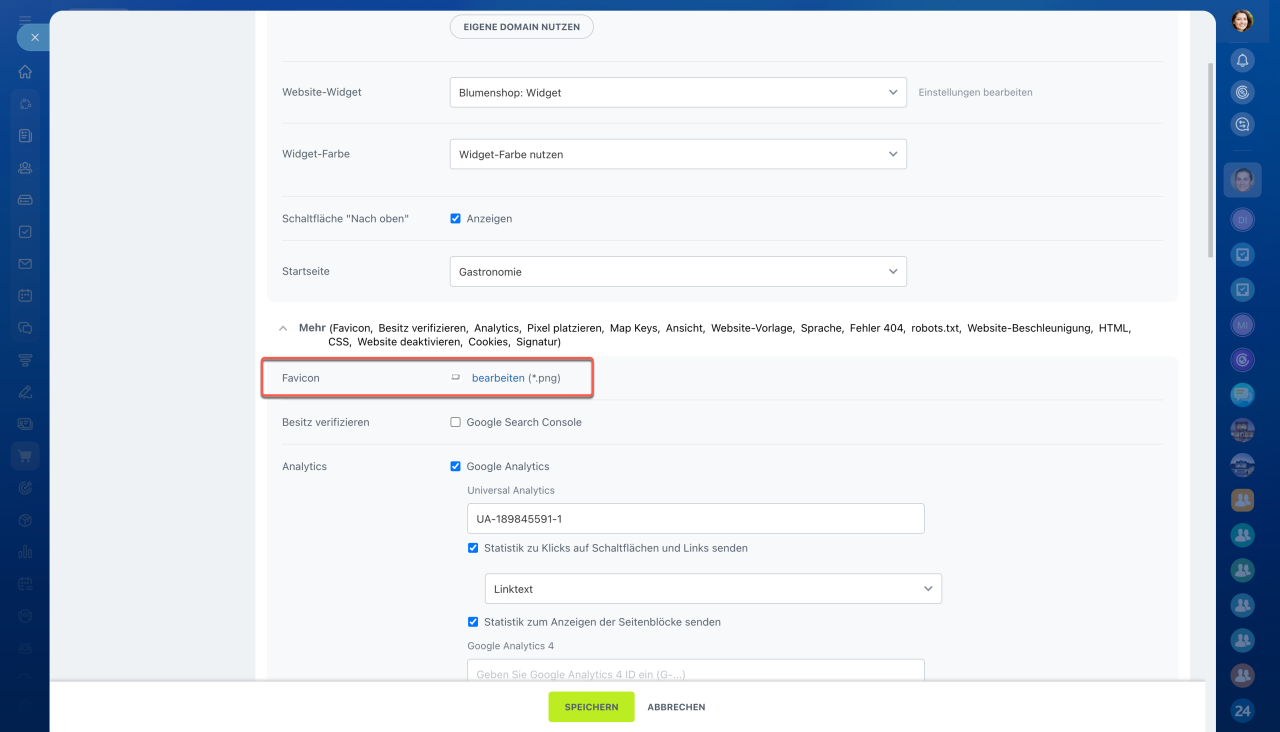Screen dimensions: 1280x732
Task: Open the shopping cart icon in sidebar
Action: (x=25, y=456)
